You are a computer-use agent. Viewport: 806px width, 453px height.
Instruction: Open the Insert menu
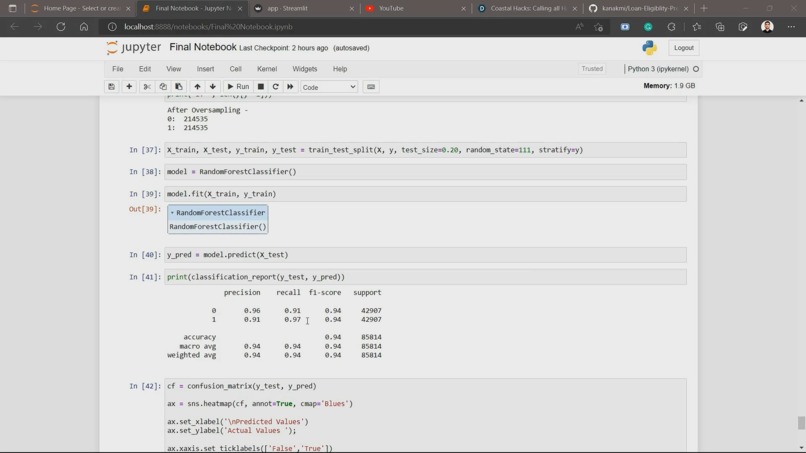tap(205, 69)
